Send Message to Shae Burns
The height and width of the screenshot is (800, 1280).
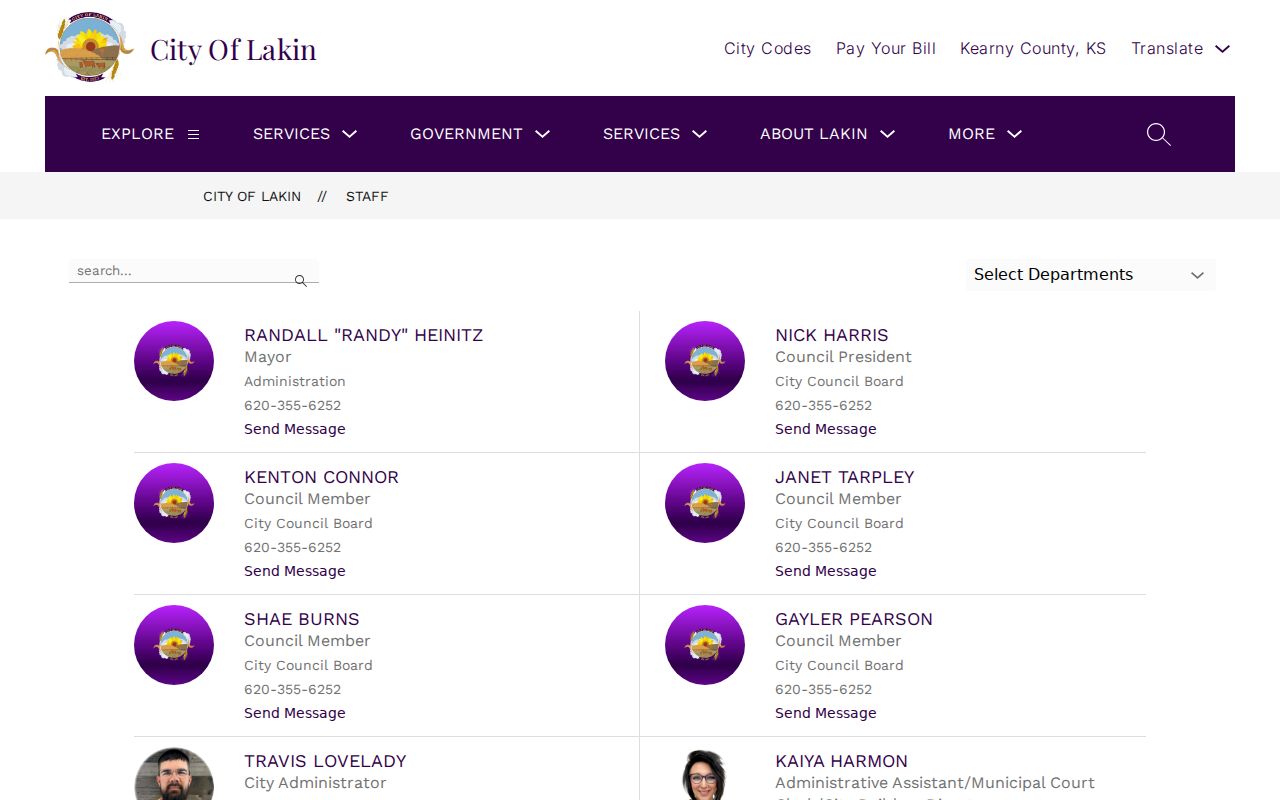[295, 713]
